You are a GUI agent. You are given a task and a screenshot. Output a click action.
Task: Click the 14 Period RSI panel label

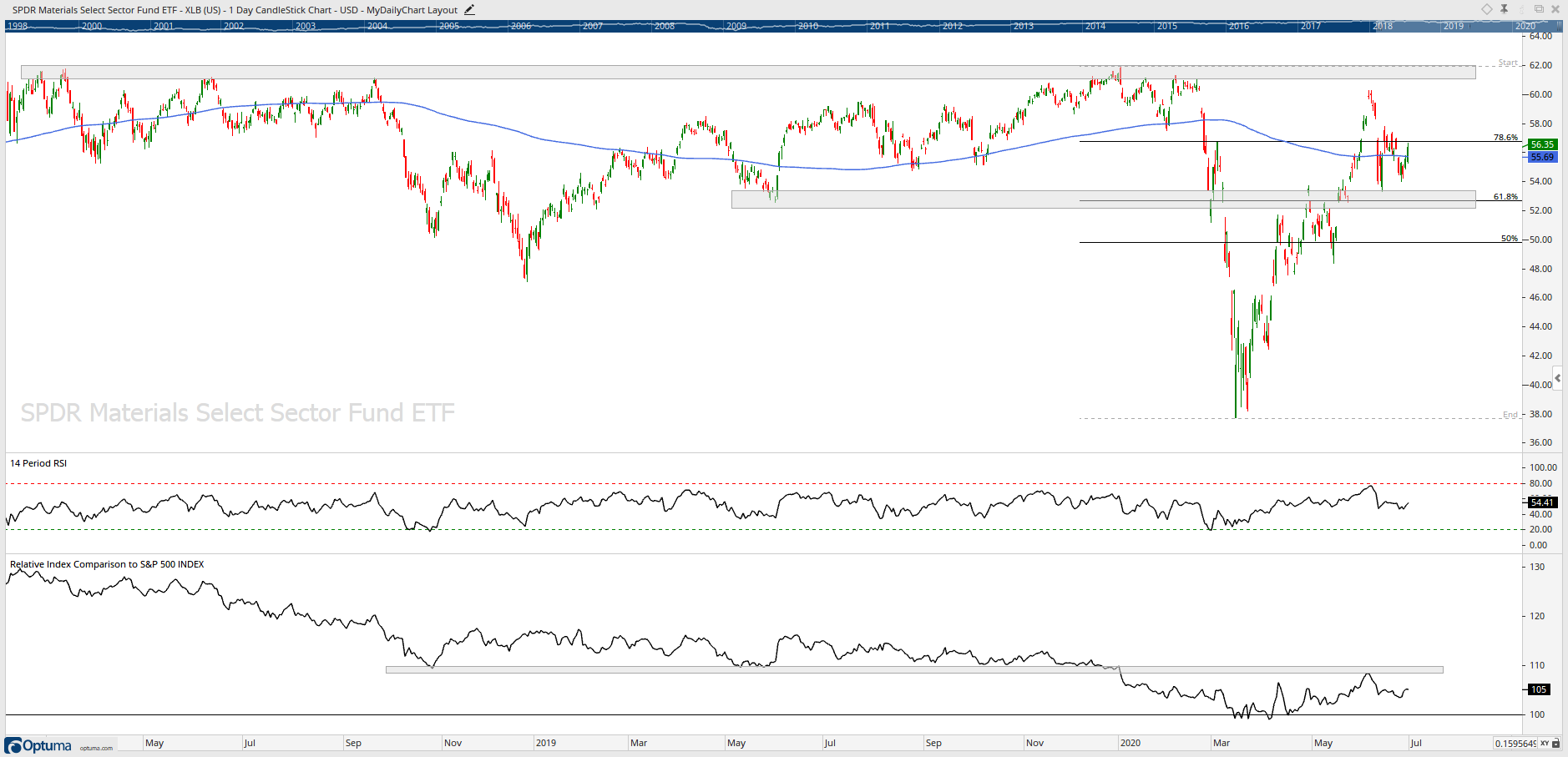38,463
